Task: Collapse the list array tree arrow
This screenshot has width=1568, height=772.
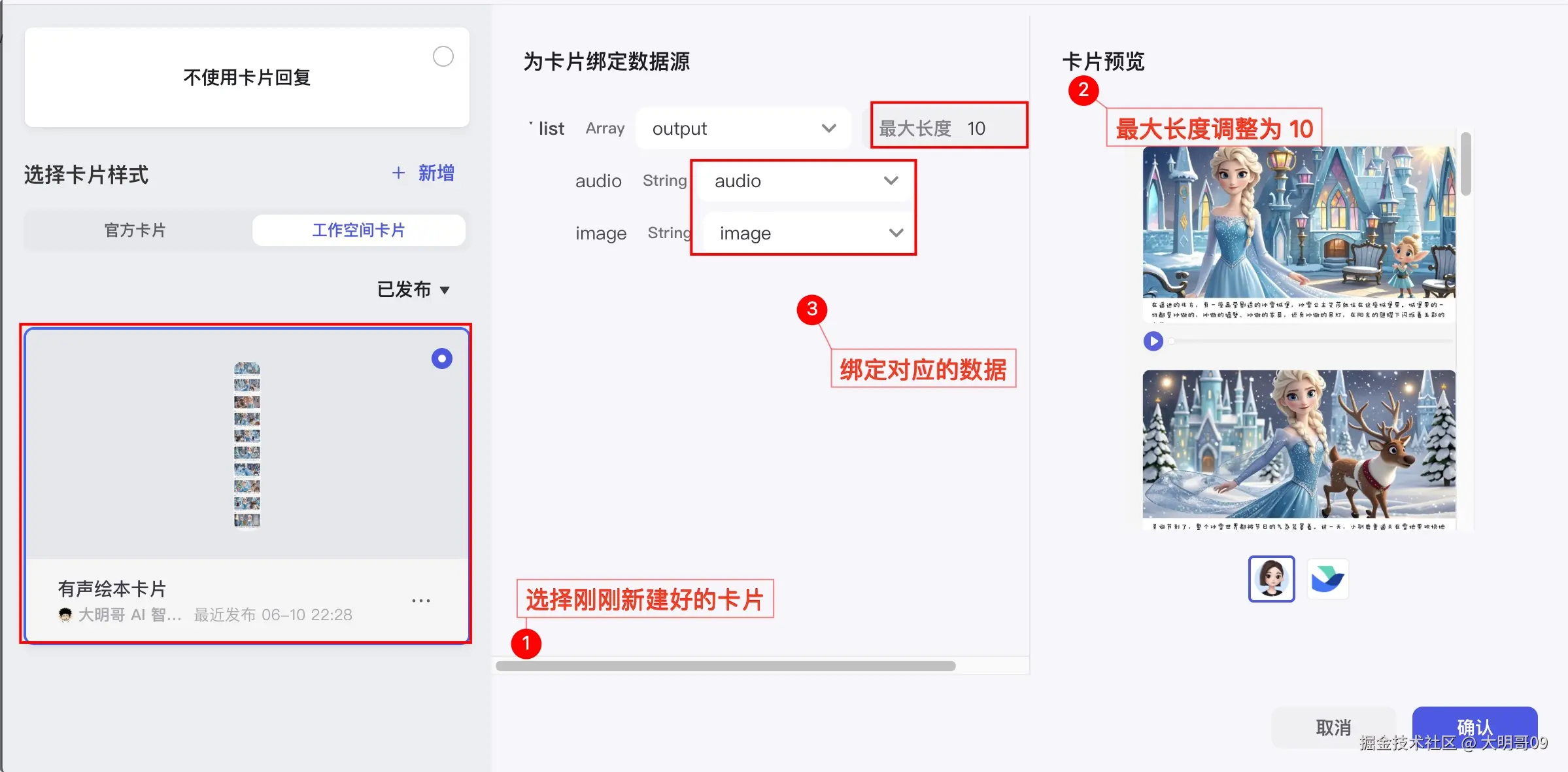Action: 531,124
